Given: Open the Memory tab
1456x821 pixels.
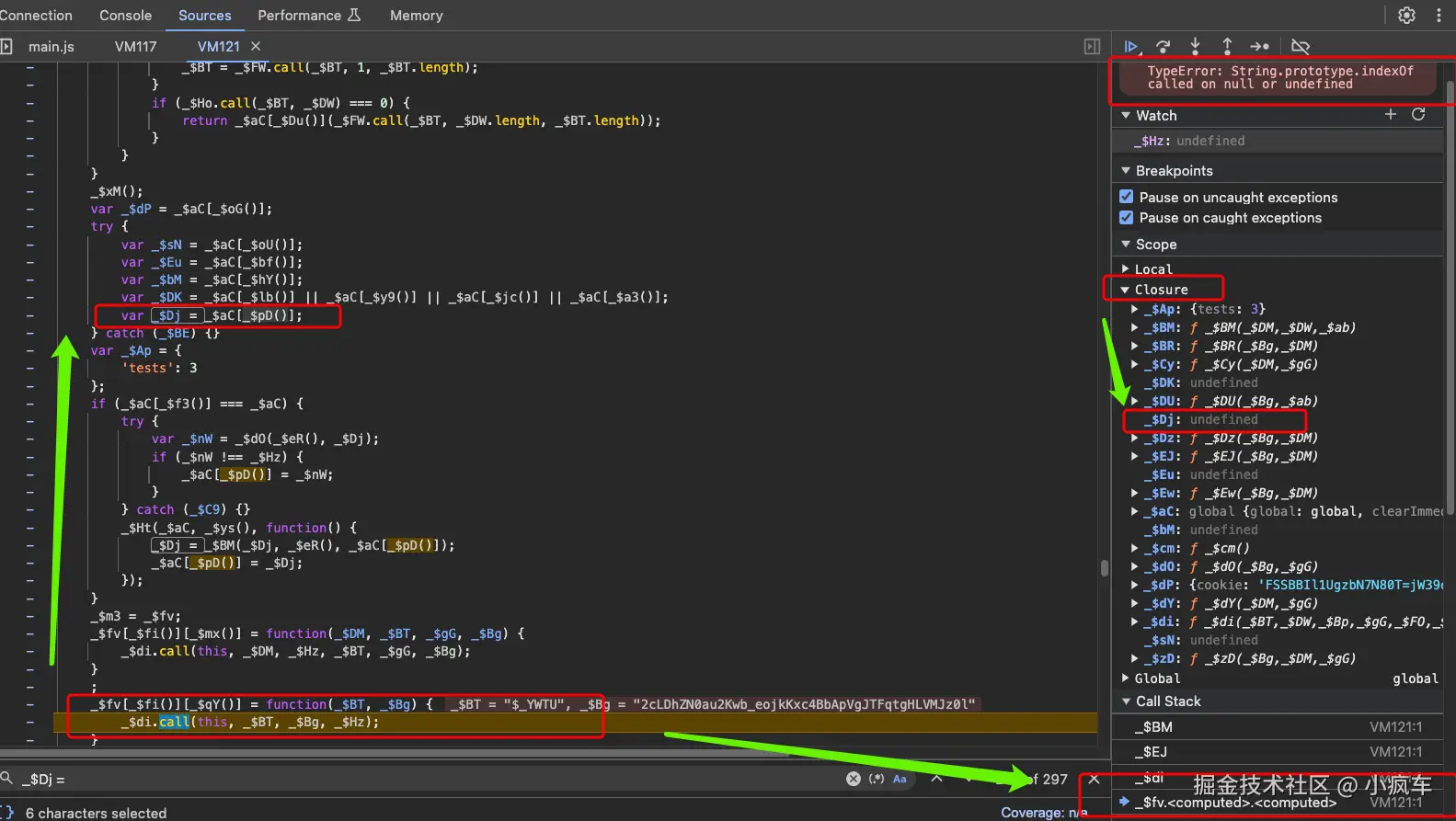Looking at the screenshot, I should pyautogui.click(x=416, y=16).
